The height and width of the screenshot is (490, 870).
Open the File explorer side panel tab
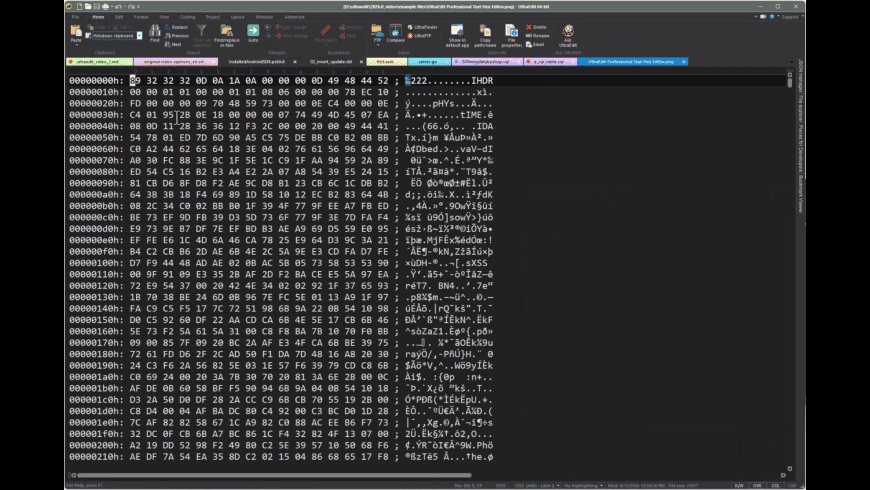pyautogui.click(x=801, y=110)
